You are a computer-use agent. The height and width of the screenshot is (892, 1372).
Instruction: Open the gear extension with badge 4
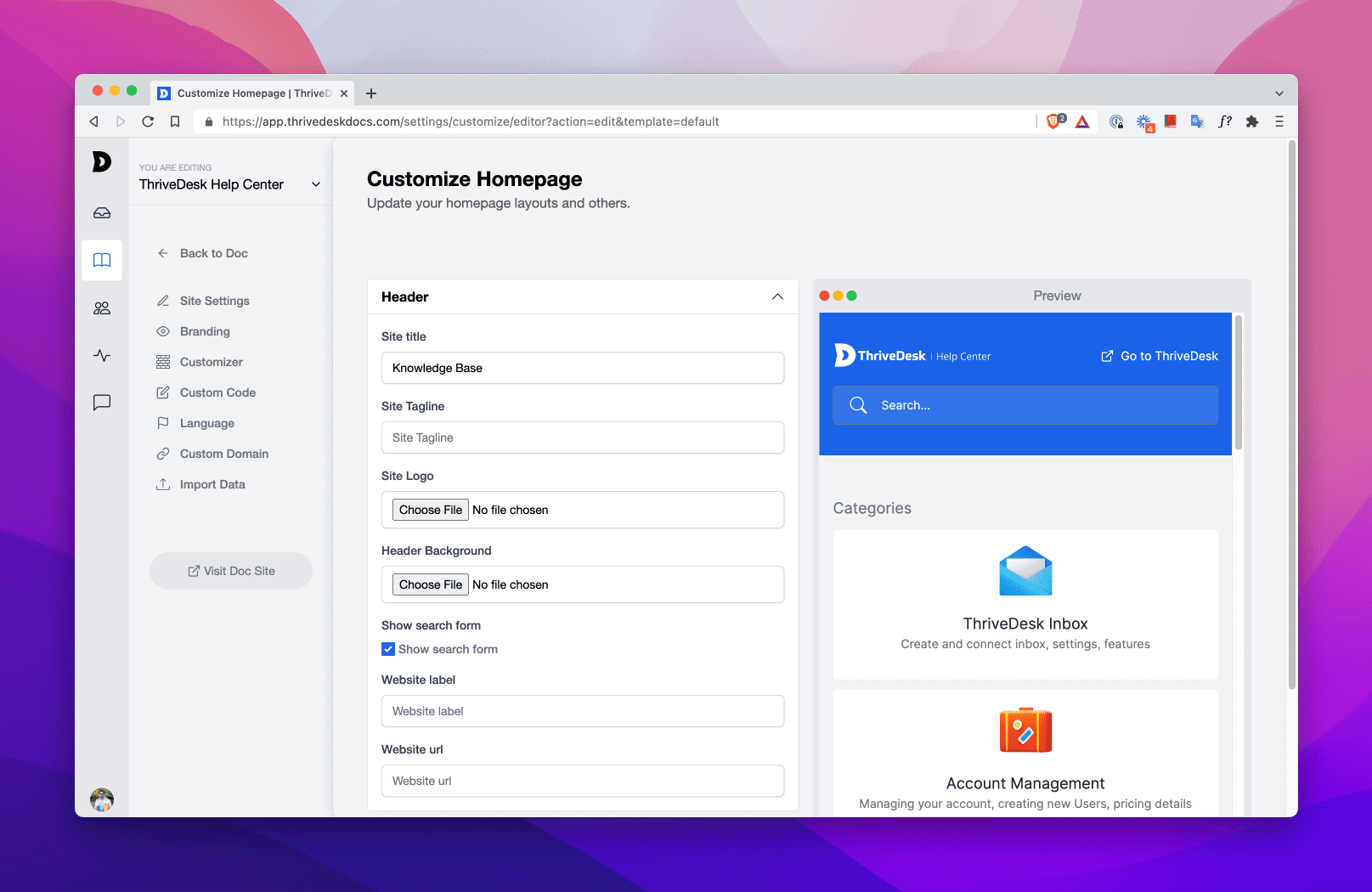click(1144, 123)
